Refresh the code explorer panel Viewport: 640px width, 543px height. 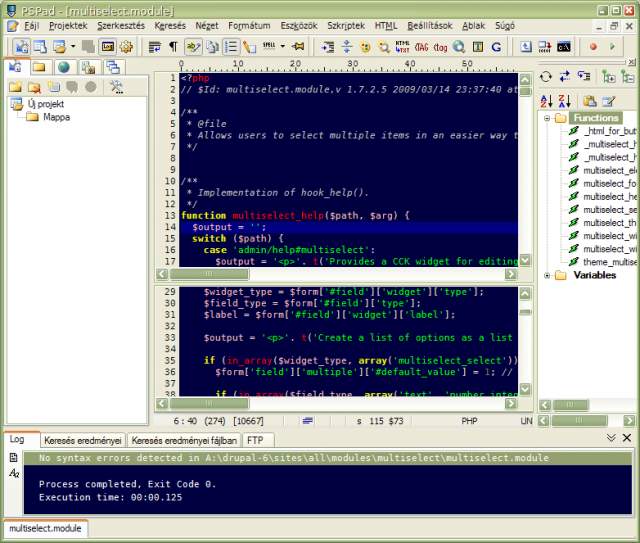[546, 76]
